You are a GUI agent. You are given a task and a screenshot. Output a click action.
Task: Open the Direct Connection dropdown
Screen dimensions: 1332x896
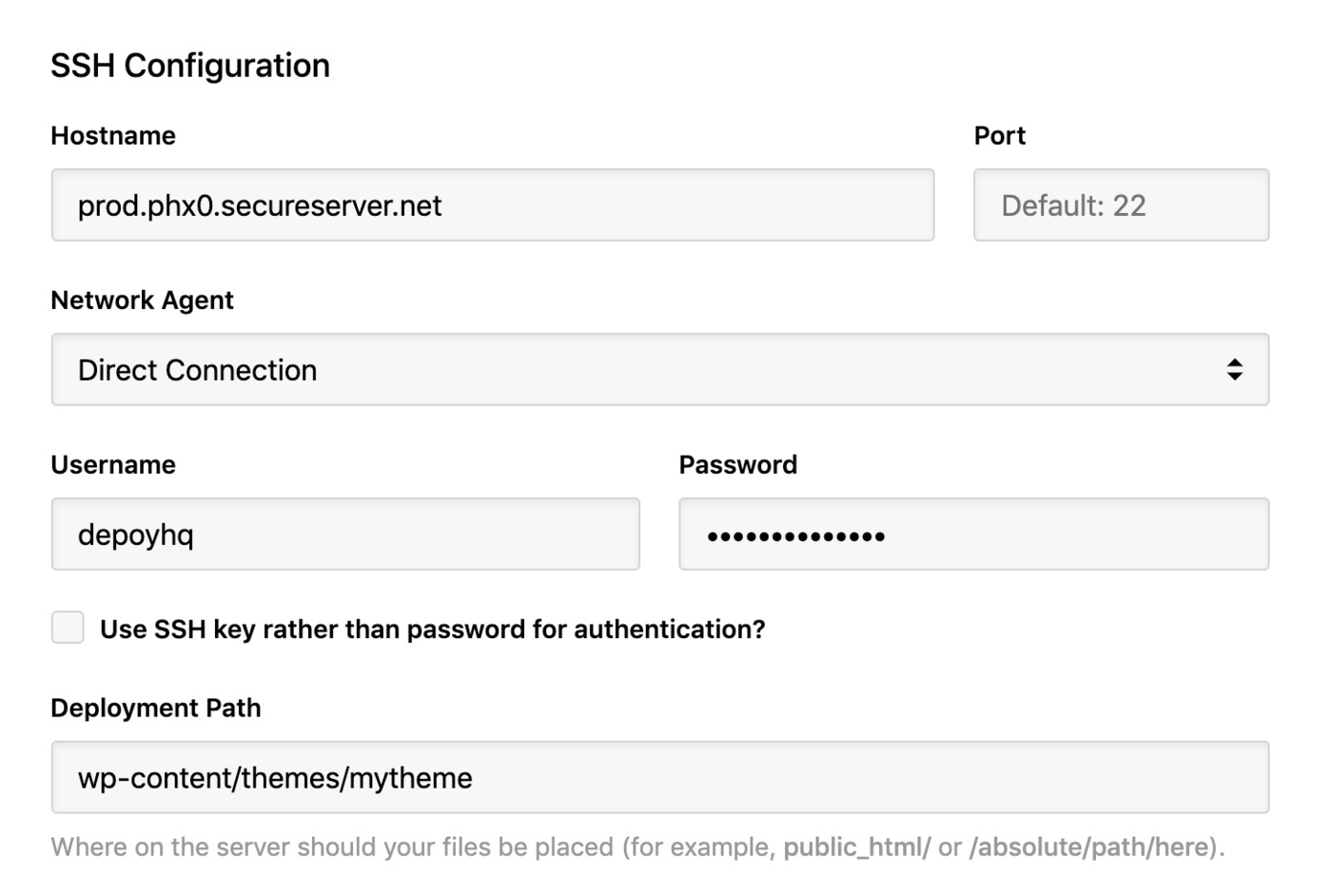(660, 369)
